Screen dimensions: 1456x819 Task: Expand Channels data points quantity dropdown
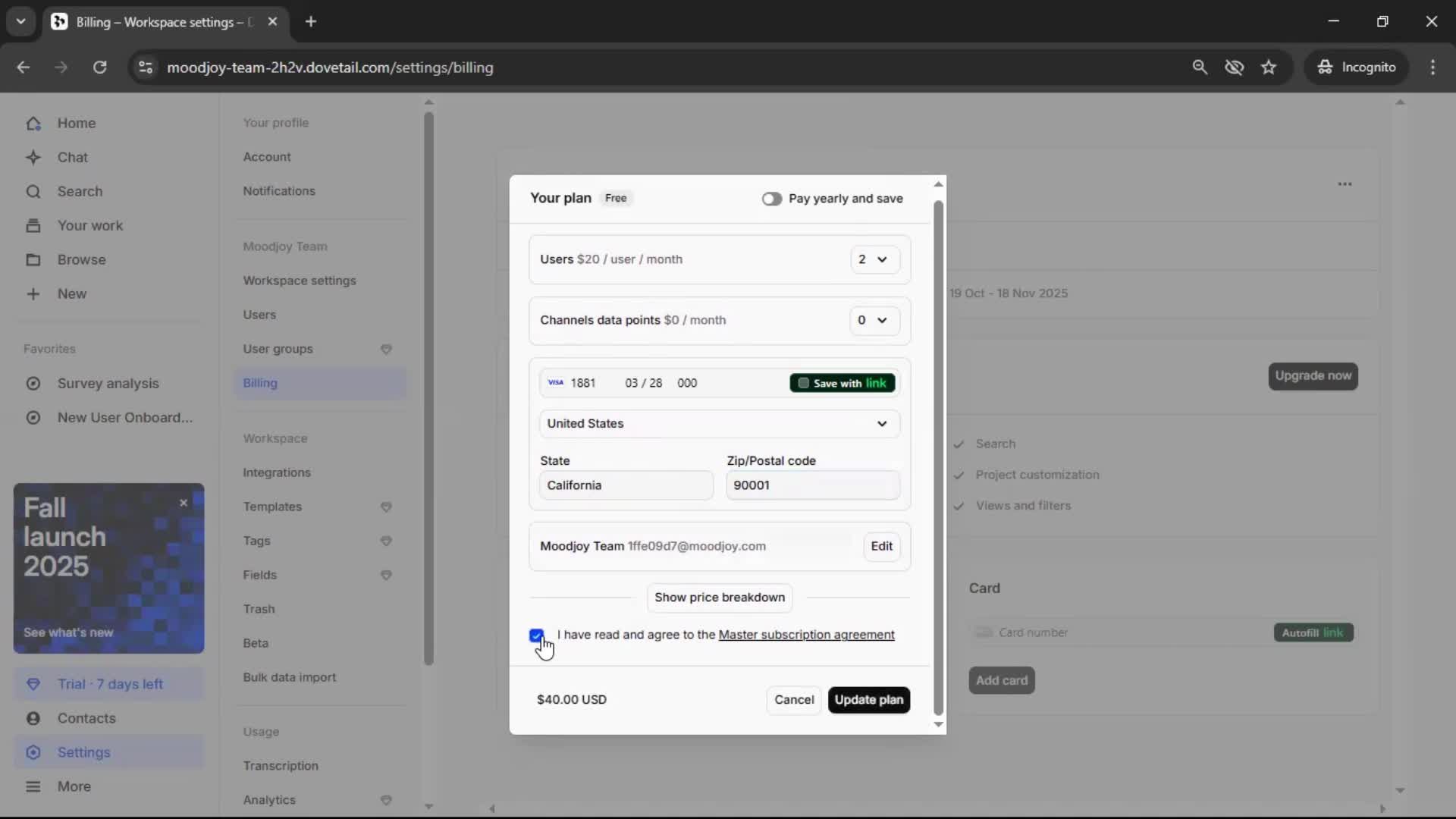point(874,320)
